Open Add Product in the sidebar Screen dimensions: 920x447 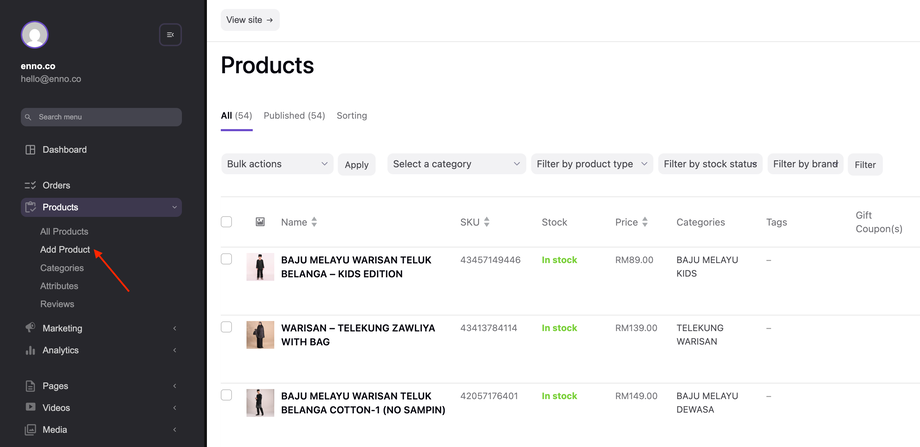tap(65, 250)
